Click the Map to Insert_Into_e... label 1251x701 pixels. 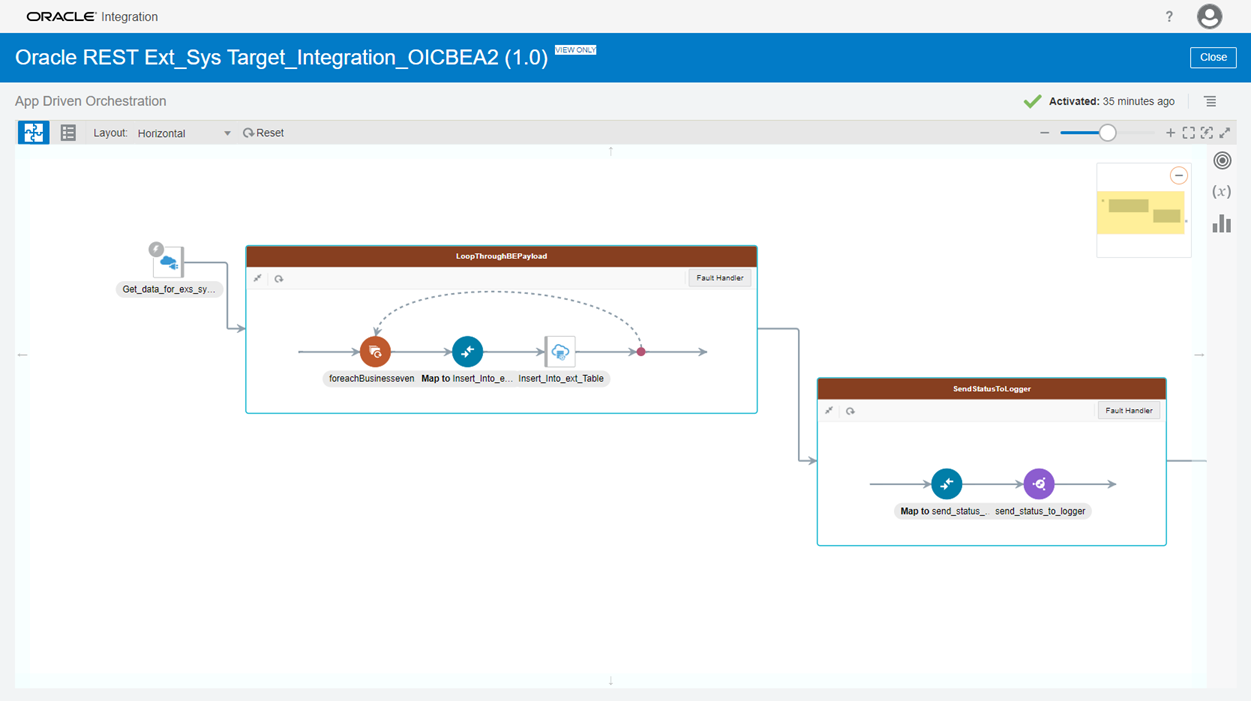click(x=467, y=379)
